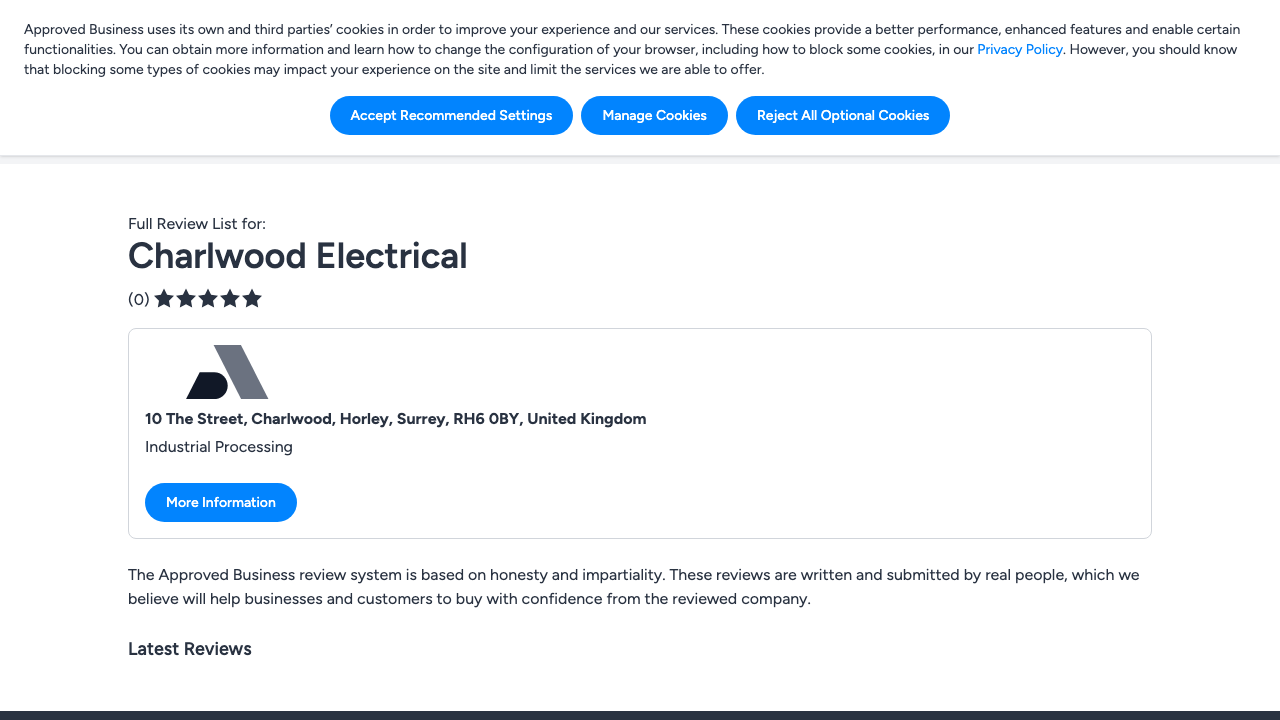Select the second rating star
This screenshot has width=1280, height=720.
pos(186,298)
